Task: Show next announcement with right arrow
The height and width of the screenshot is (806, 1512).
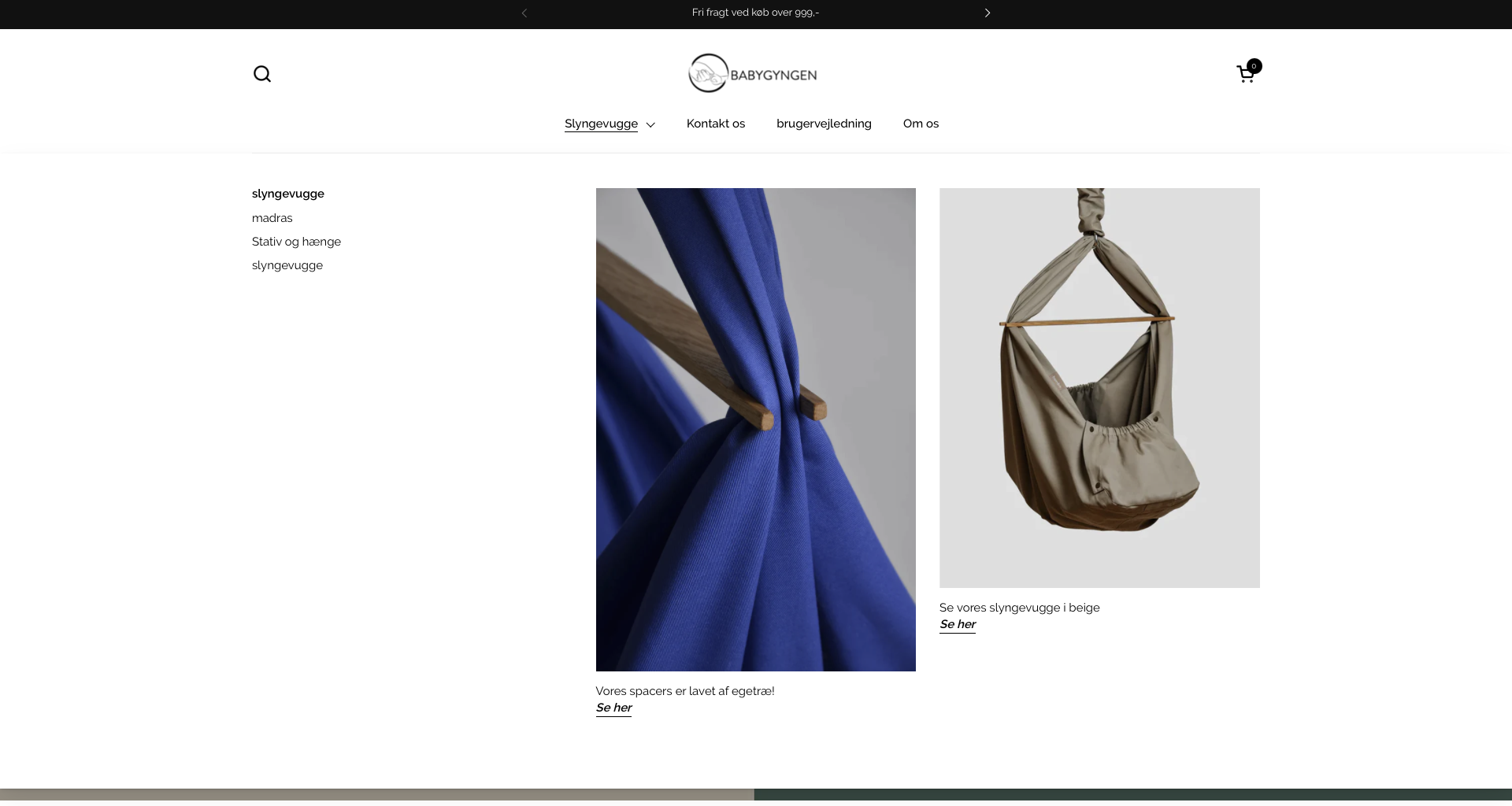Action: [987, 13]
